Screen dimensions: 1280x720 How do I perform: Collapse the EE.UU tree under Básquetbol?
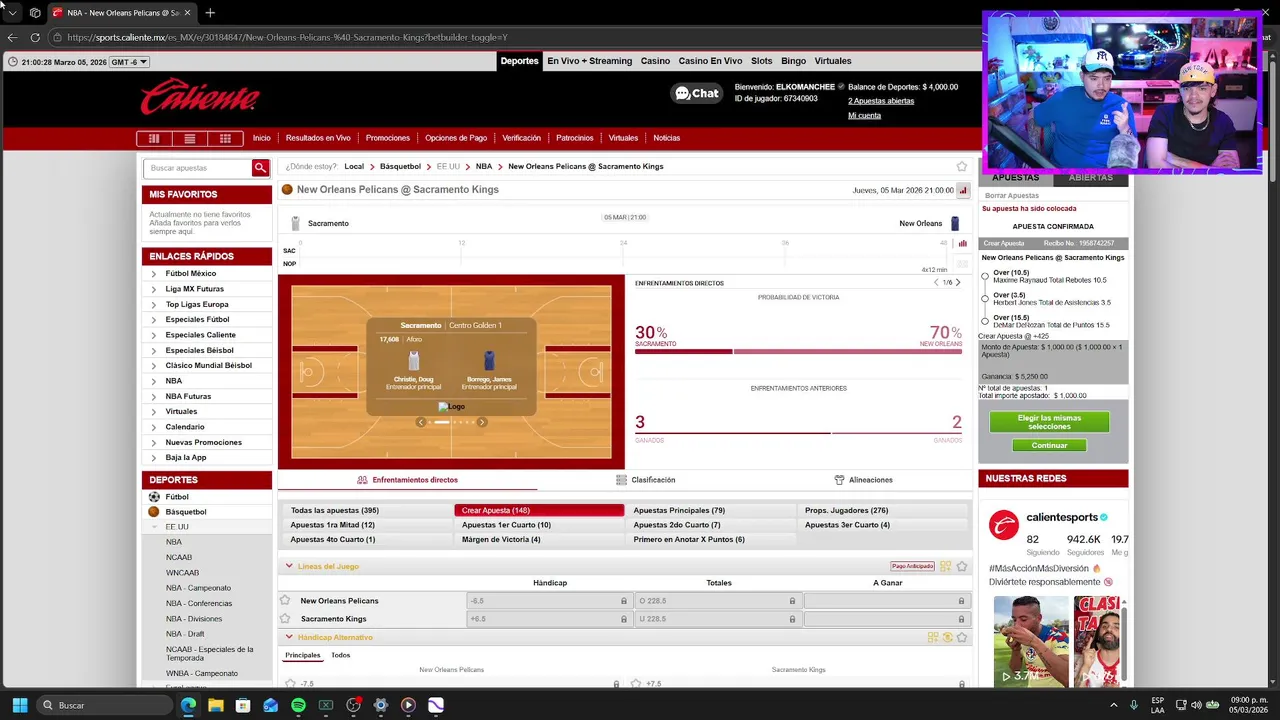154,527
